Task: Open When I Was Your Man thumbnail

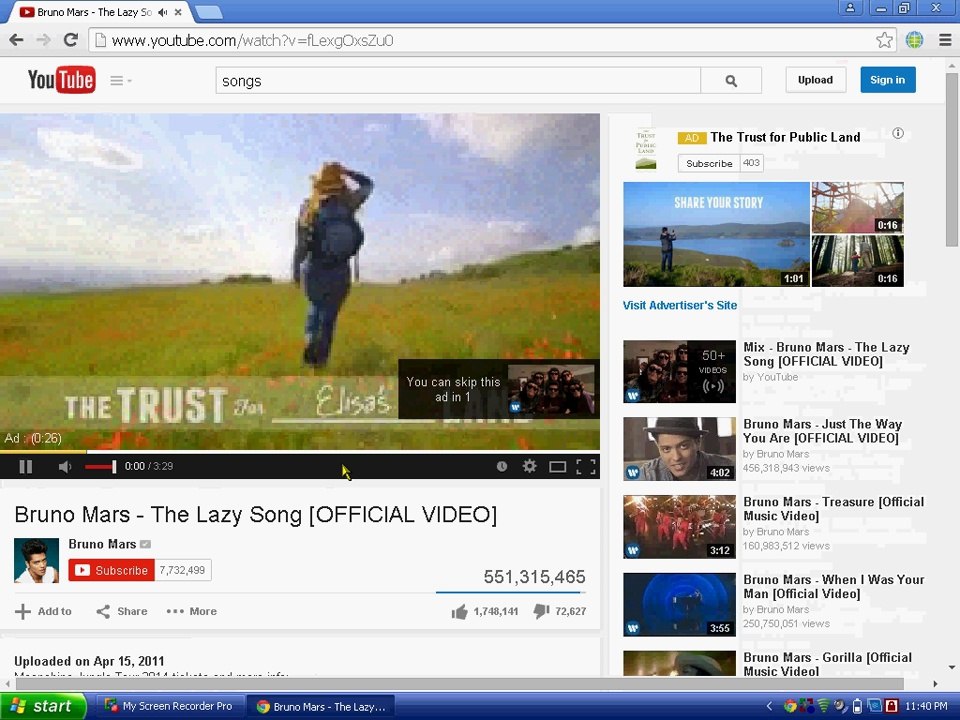Action: 679,604
